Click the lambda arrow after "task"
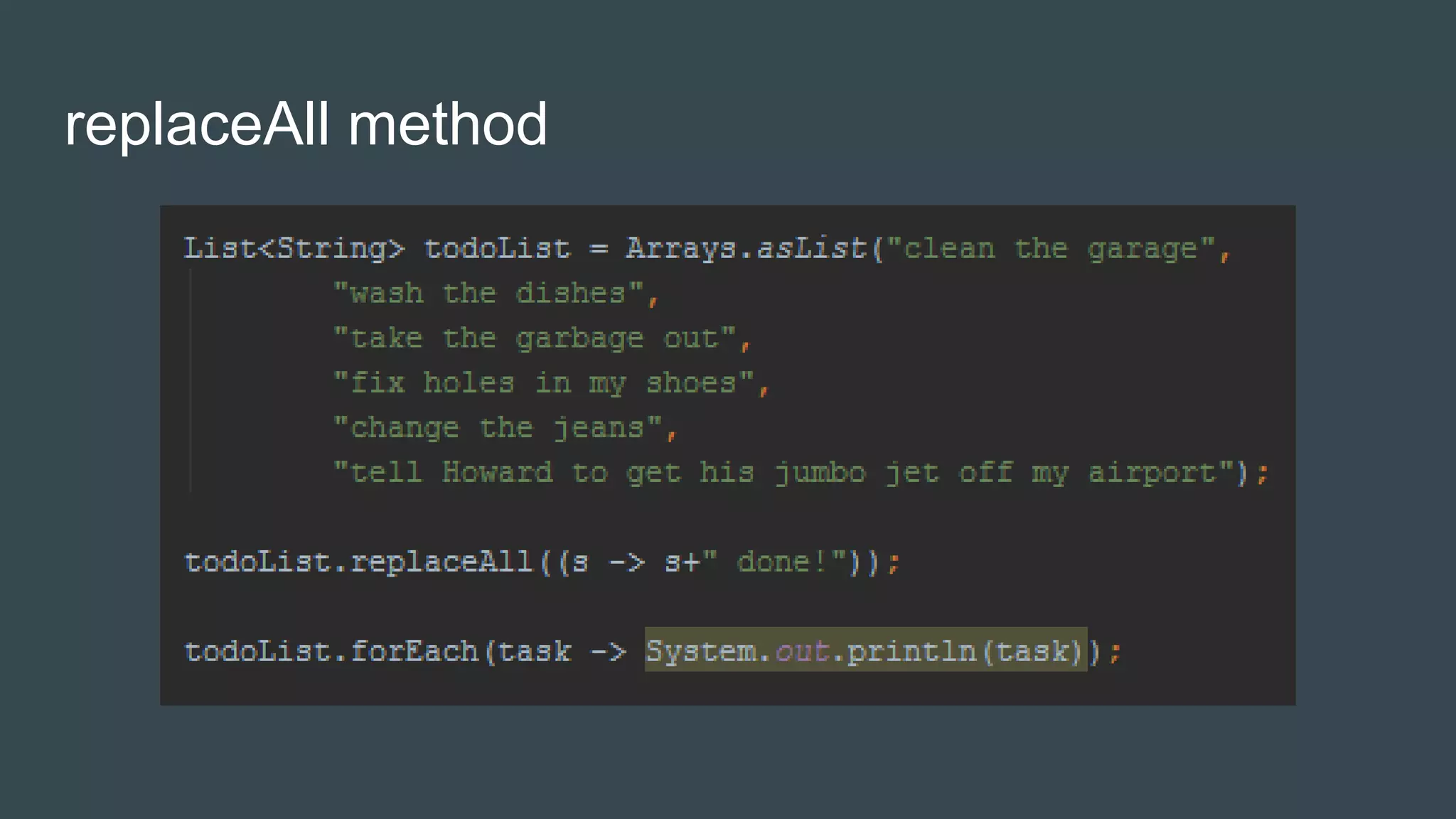Screen dimensions: 1456x819 click(608, 652)
